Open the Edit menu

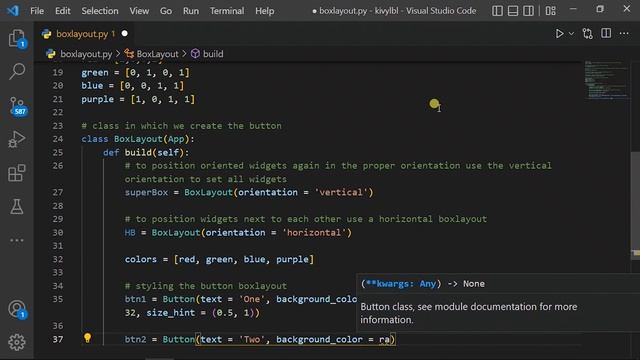[x=62, y=11]
